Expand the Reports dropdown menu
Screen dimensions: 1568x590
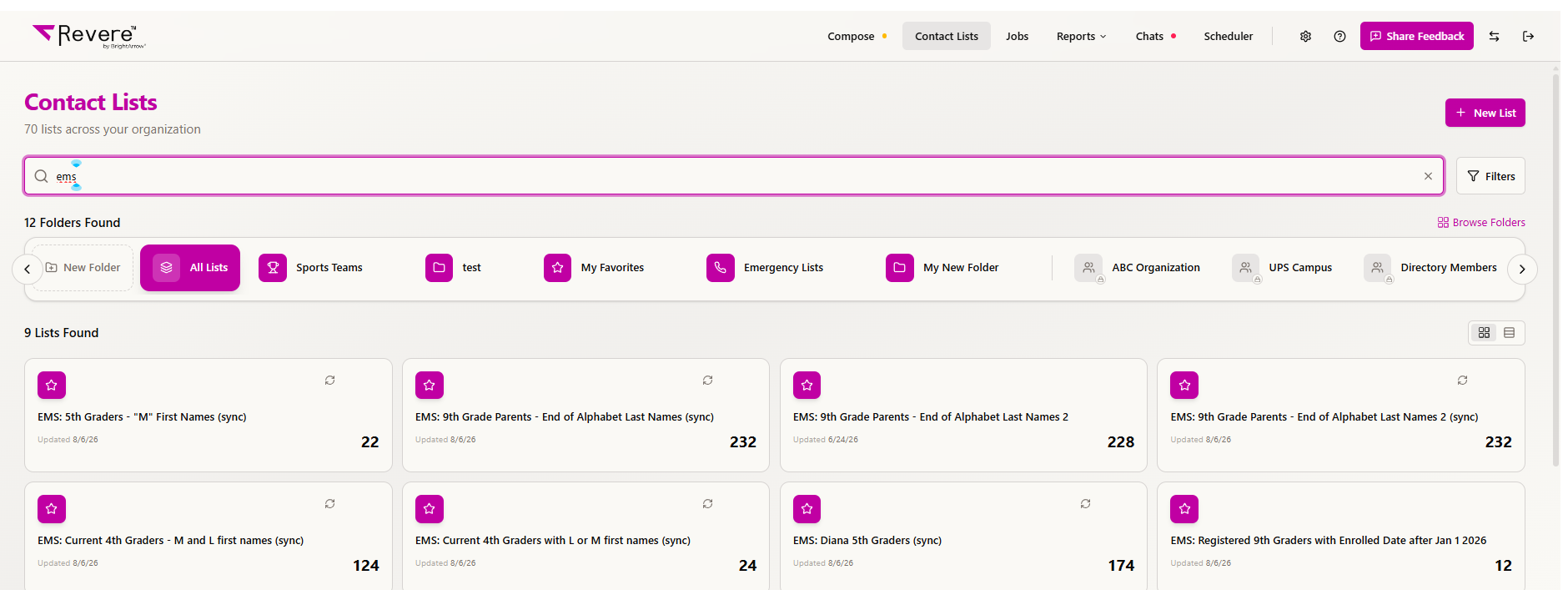[1081, 36]
